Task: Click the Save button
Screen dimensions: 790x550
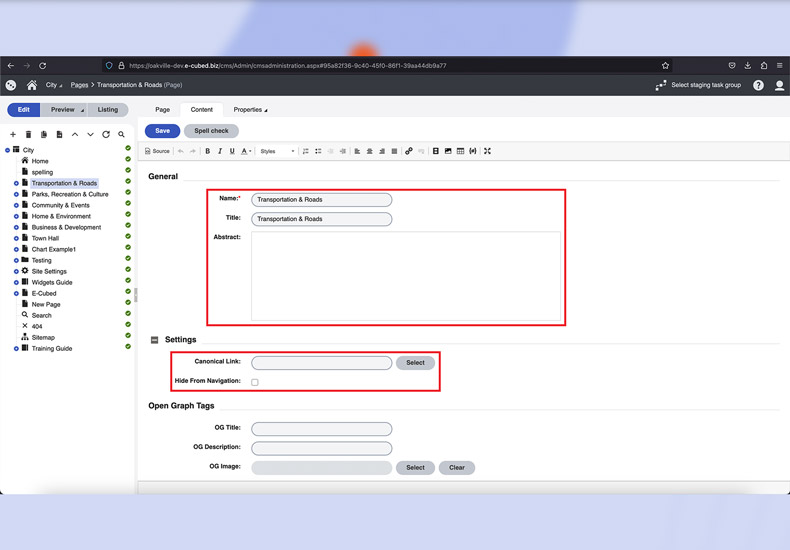Action: [162, 131]
